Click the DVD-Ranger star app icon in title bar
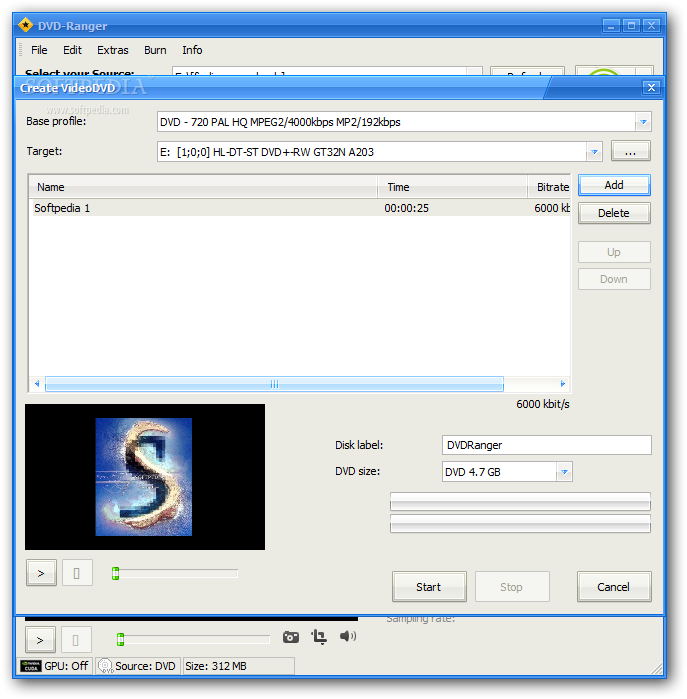 [25, 25]
